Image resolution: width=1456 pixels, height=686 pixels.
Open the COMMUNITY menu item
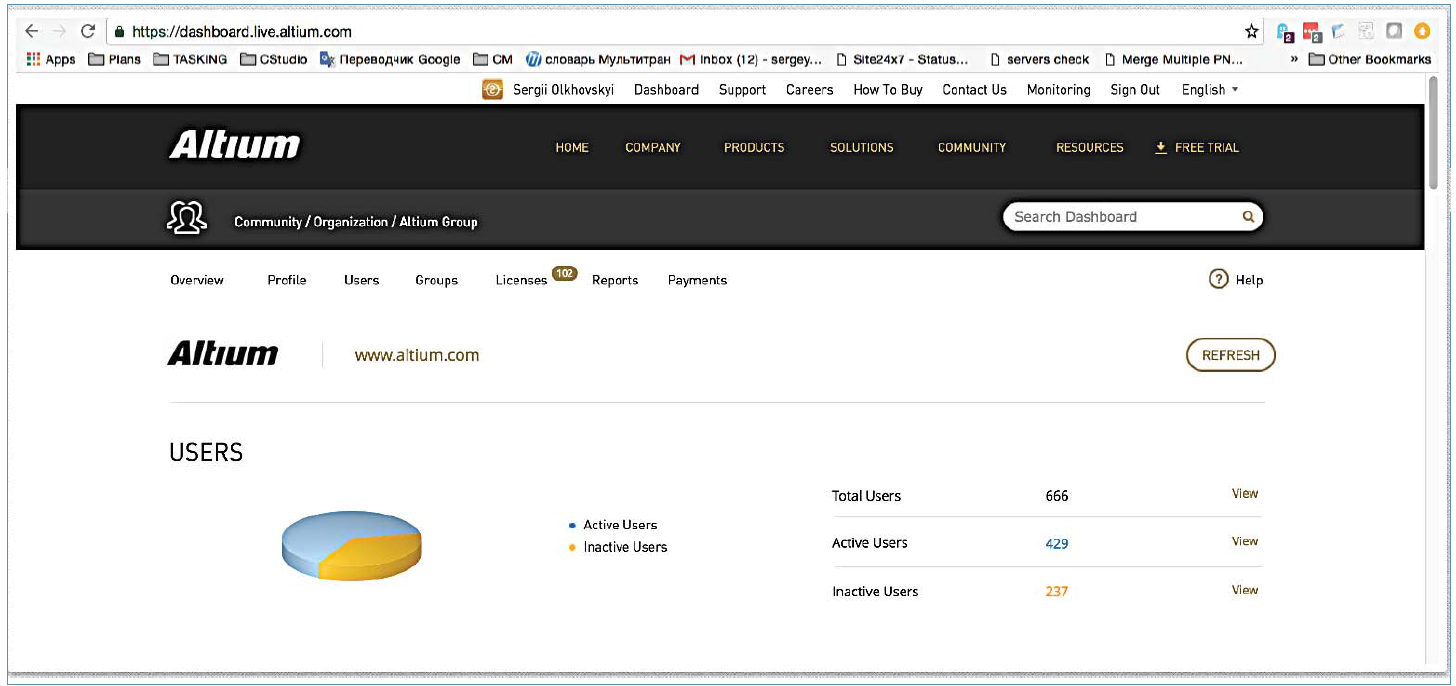[x=972, y=147]
